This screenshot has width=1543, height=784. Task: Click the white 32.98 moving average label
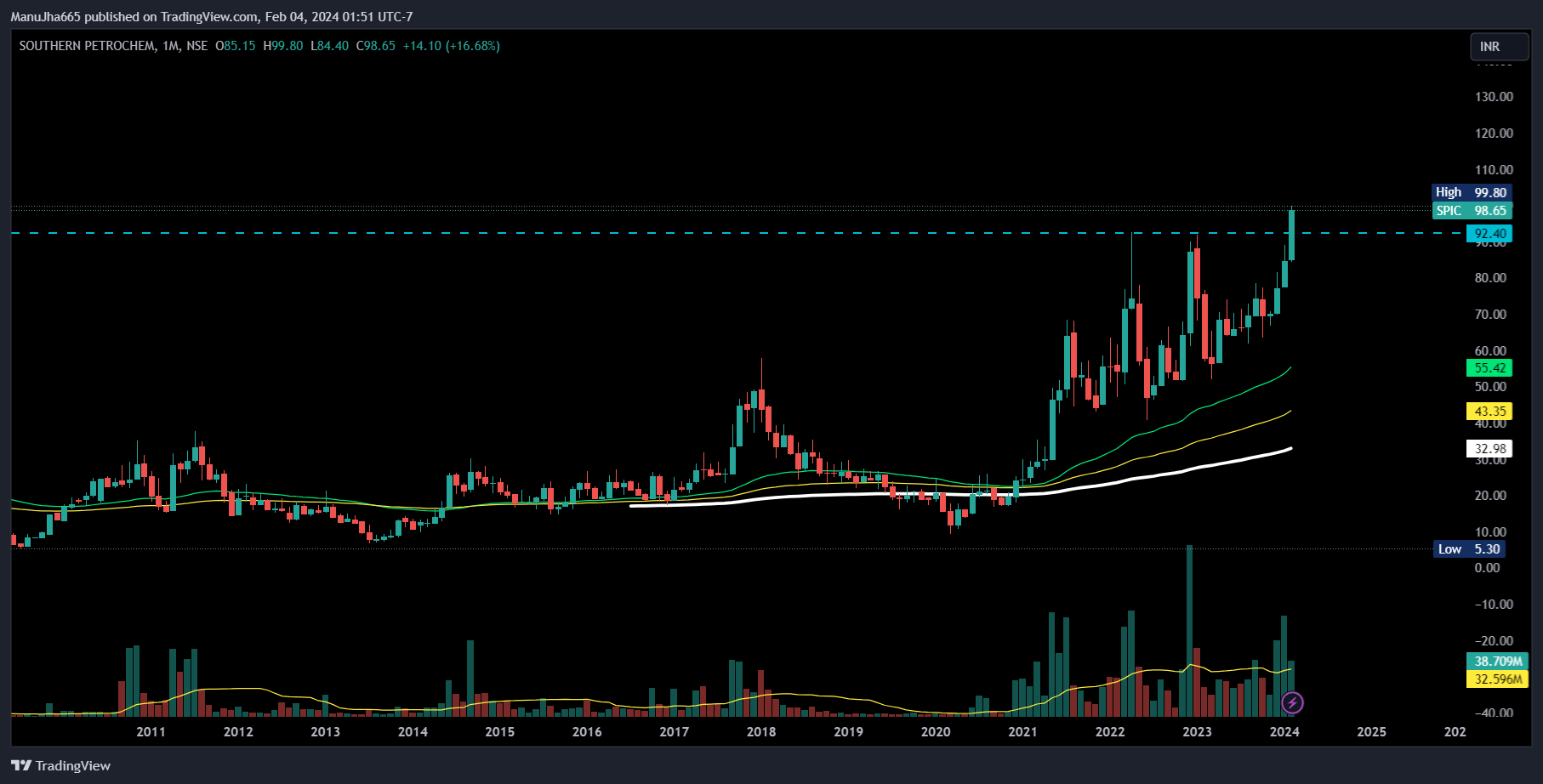(x=1489, y=449)
